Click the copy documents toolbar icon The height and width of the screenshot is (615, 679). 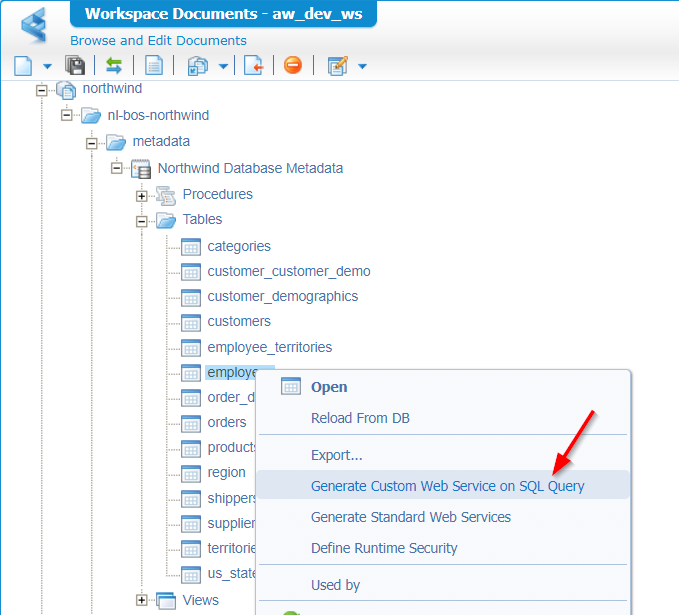pyautogui.click(x=198, y=66)
